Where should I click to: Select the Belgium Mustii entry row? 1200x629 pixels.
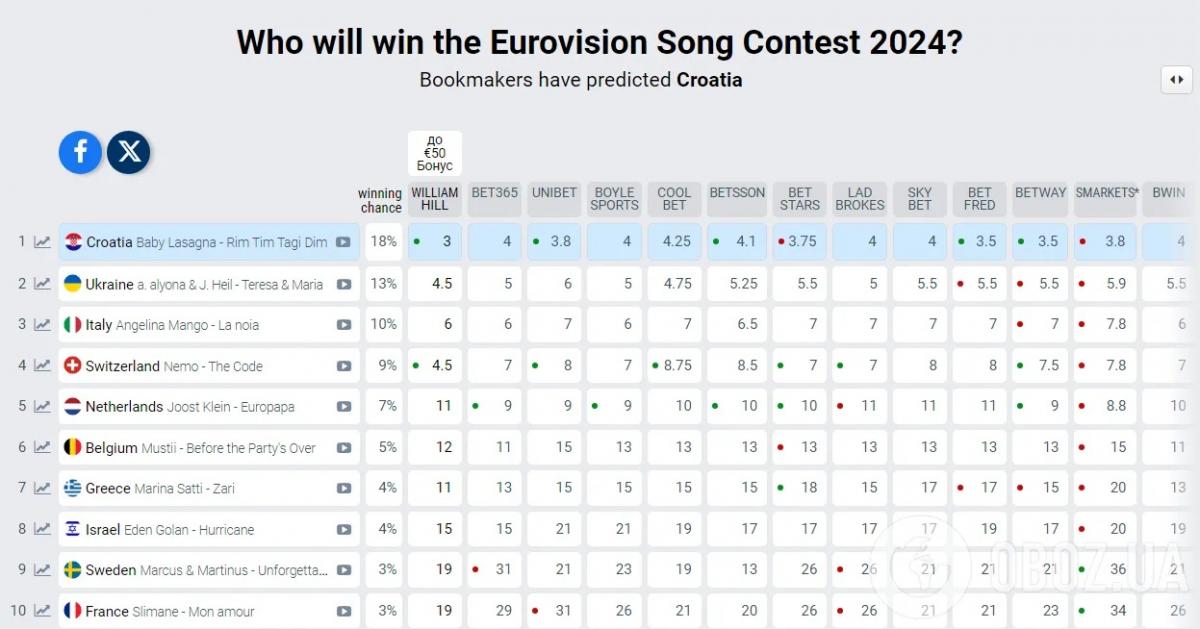[x=209, y=448]
